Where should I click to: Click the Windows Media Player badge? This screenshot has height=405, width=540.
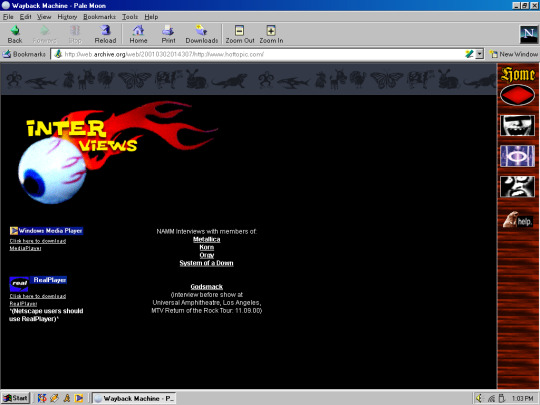(x=46, y=231)
